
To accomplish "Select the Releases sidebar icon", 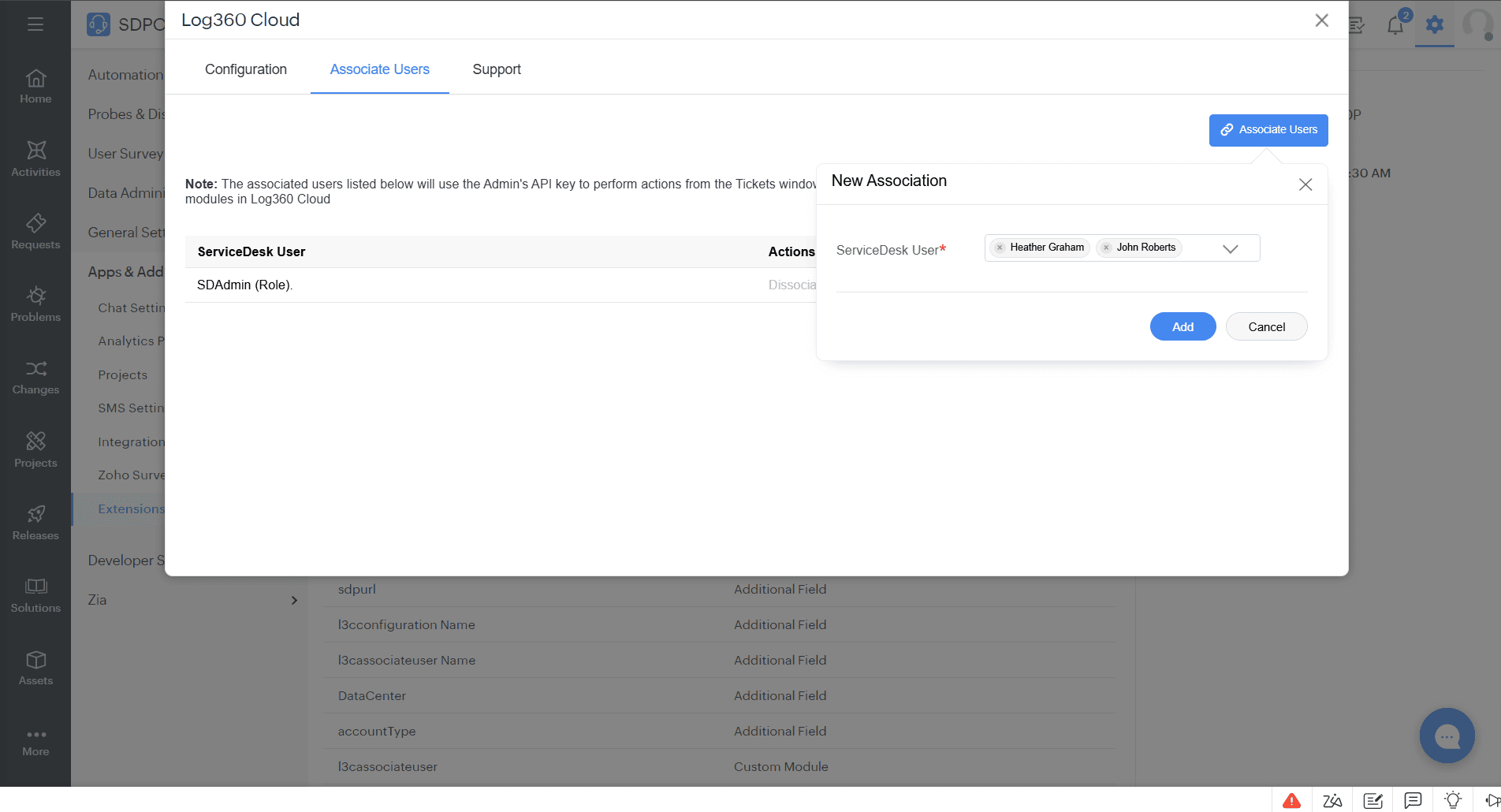I will click(35, 522).
